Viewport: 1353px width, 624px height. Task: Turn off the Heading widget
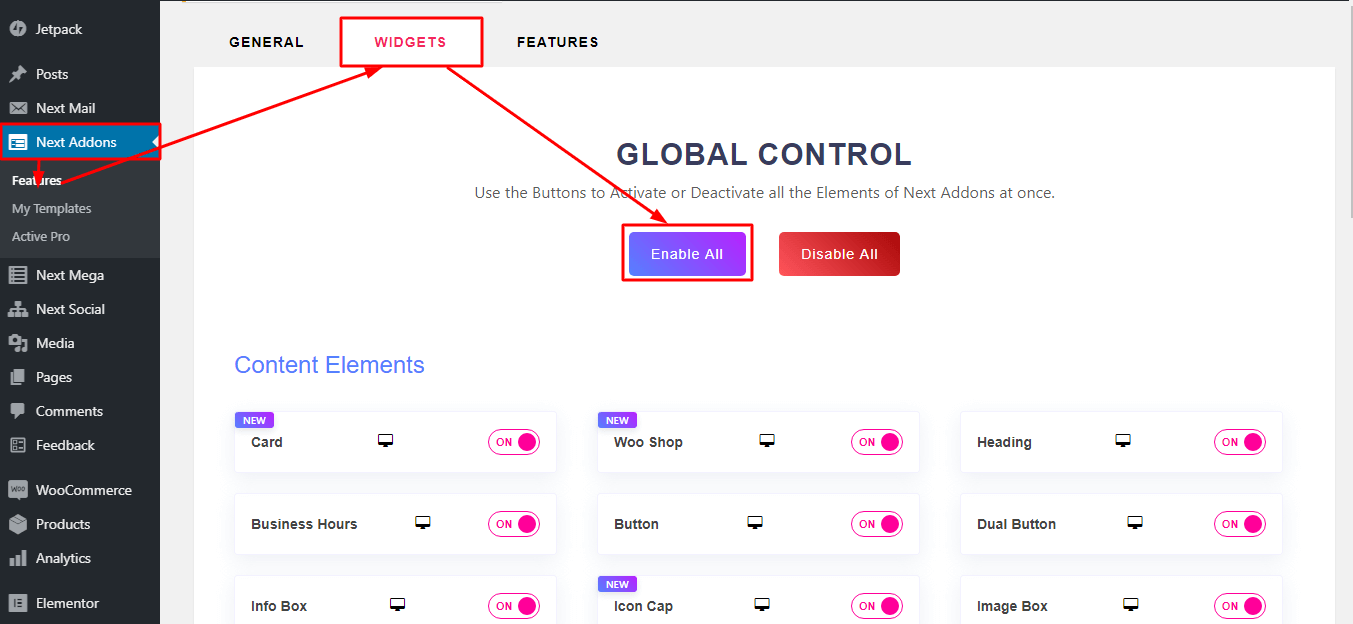tap(1240, 442)
